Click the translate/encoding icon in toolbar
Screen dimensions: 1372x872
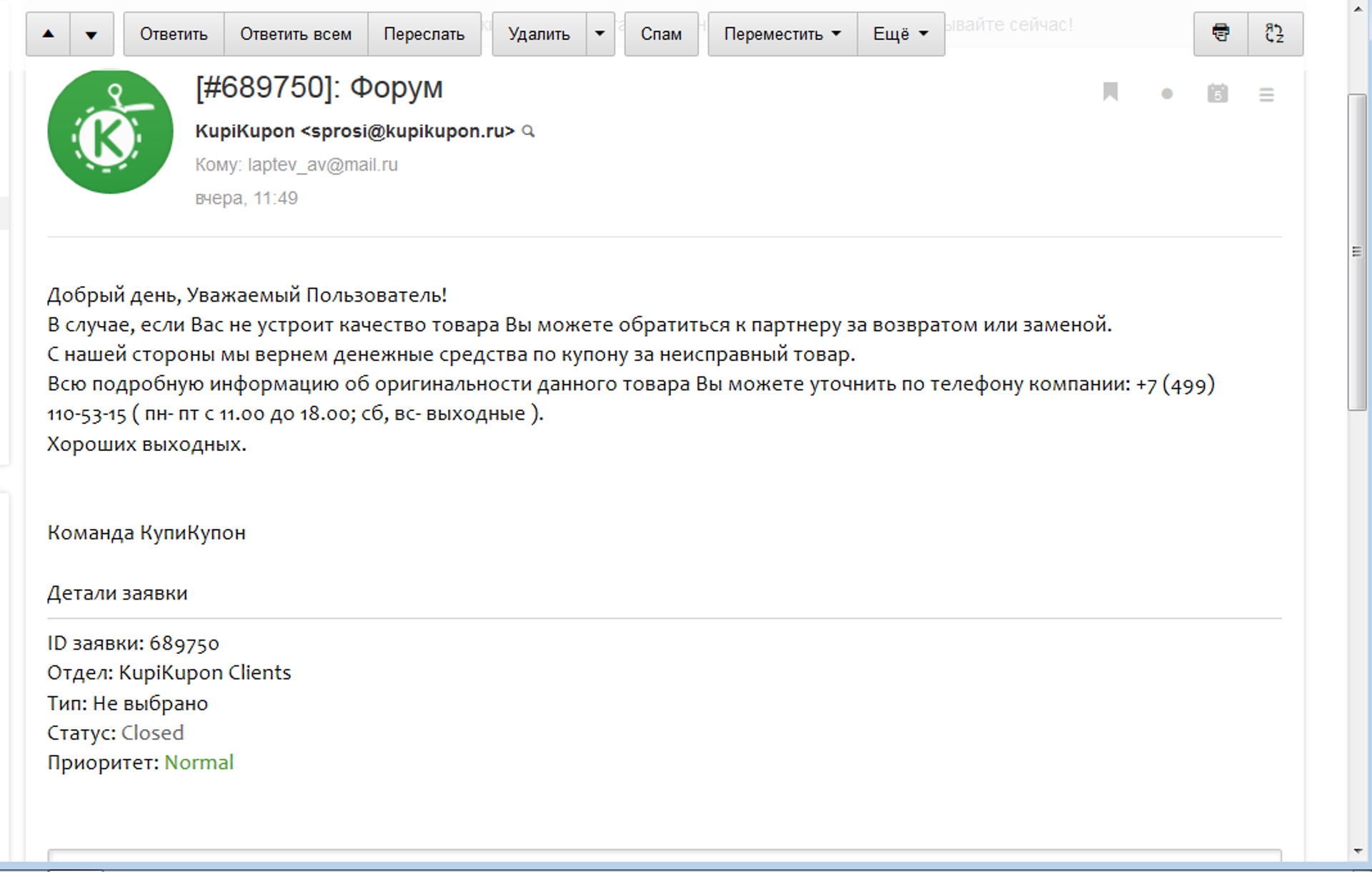(1275, 34)
